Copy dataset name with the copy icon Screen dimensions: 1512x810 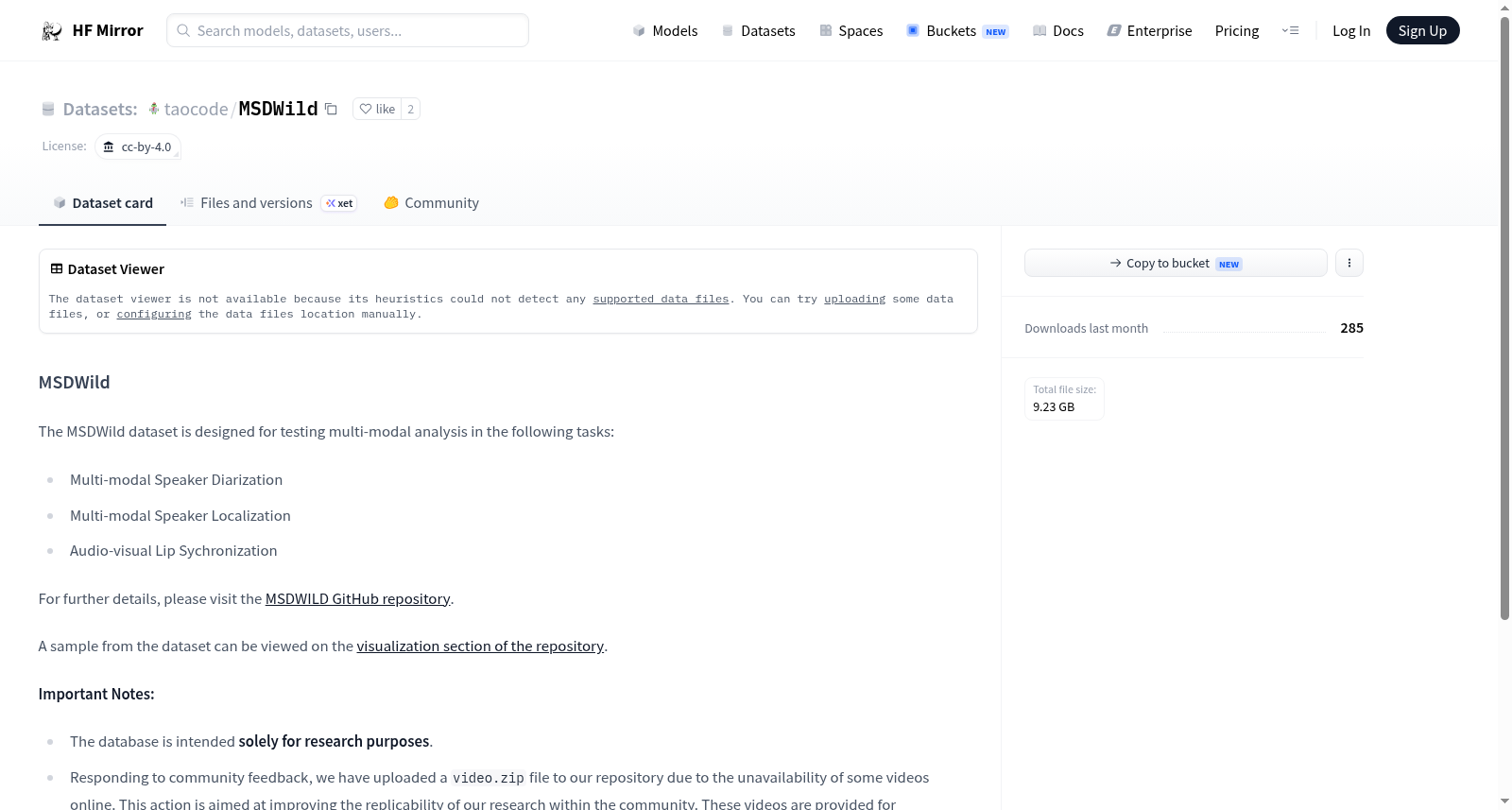click(331, 109)
